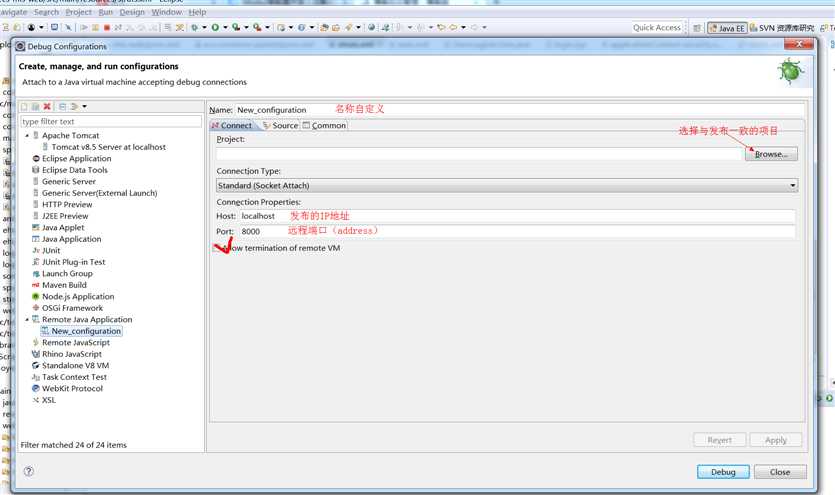Collapse all configurations in the tree
Viewport: 835px width, 495px height.
(62, 107)
